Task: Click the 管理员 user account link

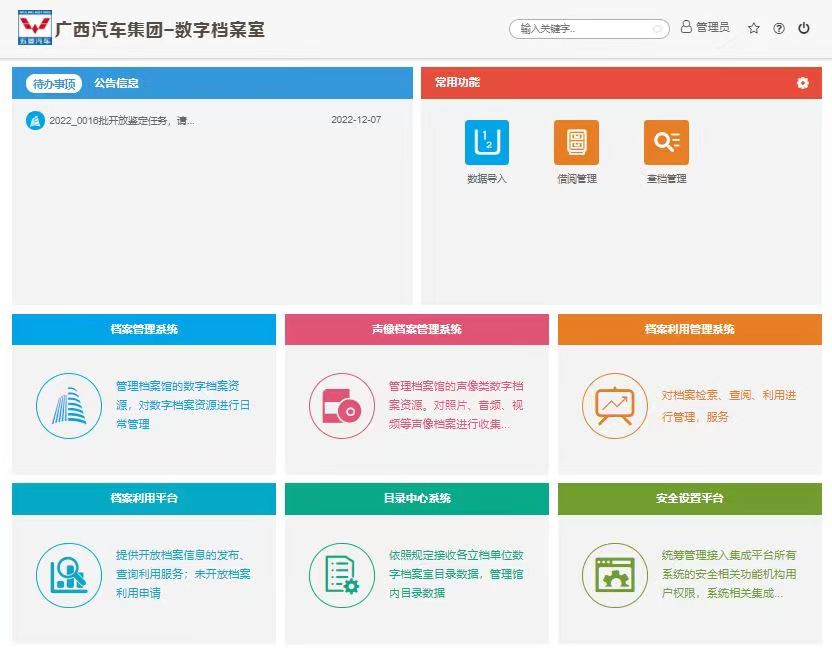Action: point(705,28)
